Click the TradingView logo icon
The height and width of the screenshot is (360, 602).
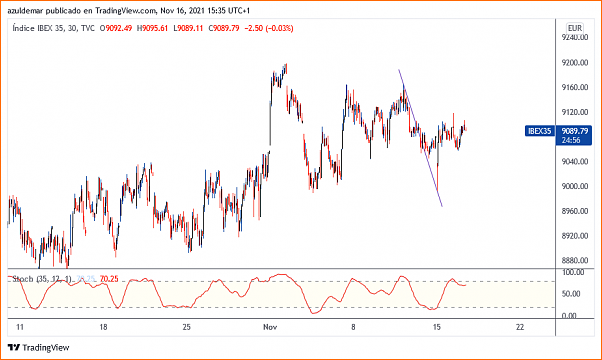point(13,347)
